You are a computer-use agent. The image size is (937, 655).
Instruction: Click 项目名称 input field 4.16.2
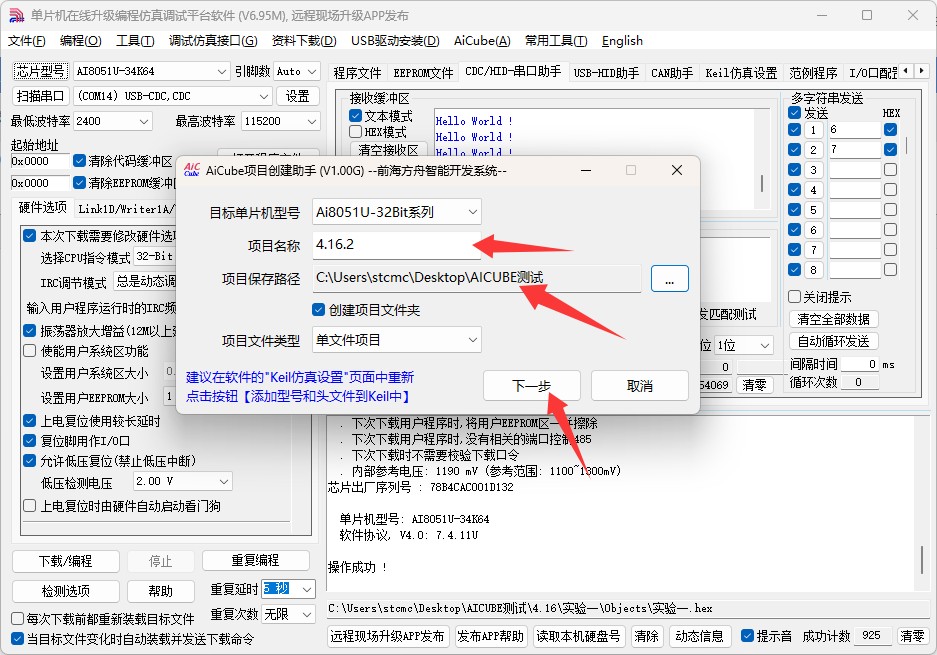tap(397, 244)
